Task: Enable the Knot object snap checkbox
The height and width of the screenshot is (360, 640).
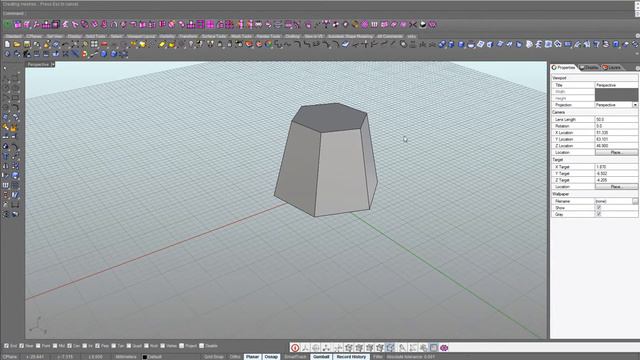Action: click(146, 346)
